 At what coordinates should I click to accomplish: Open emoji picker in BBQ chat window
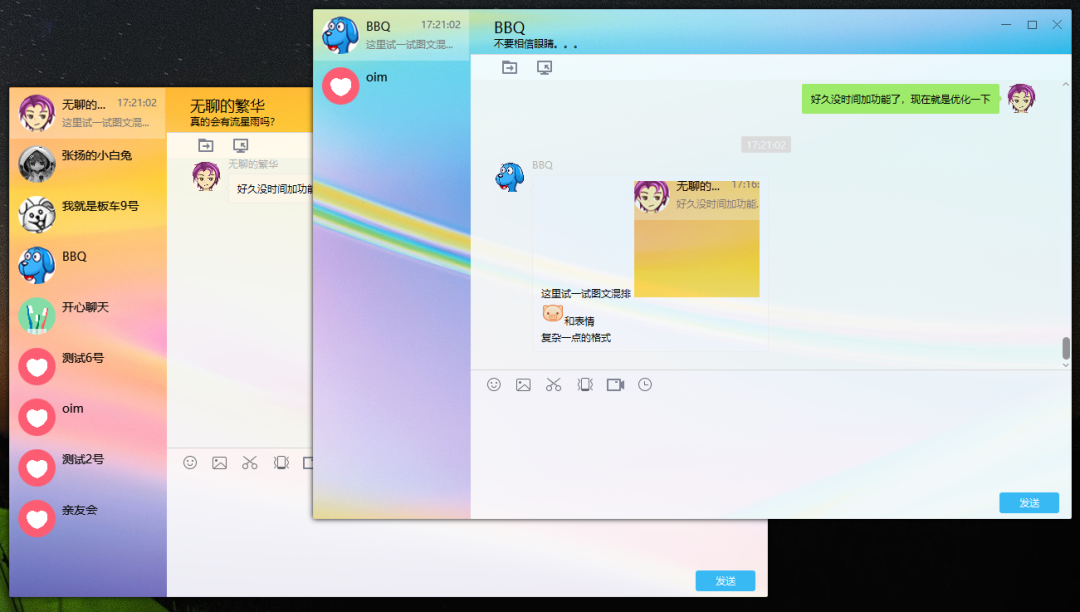pyautogui.click(x=493, y=385)
